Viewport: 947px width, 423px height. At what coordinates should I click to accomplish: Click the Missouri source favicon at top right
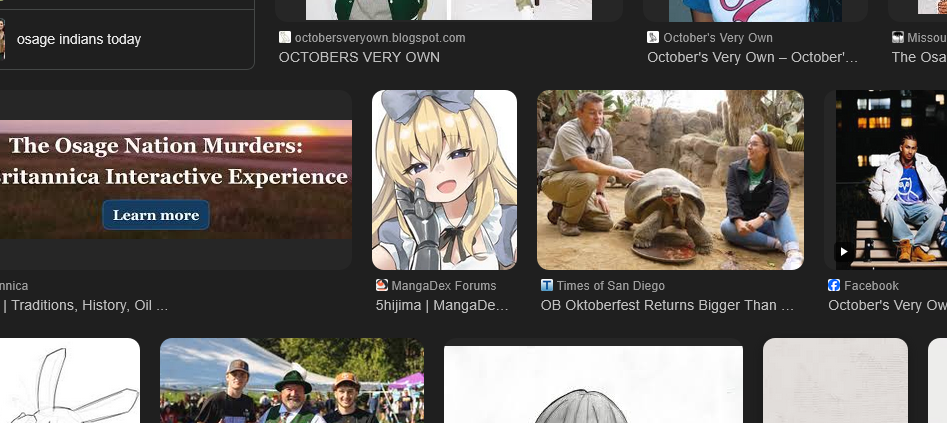click(x=898, y=38)
